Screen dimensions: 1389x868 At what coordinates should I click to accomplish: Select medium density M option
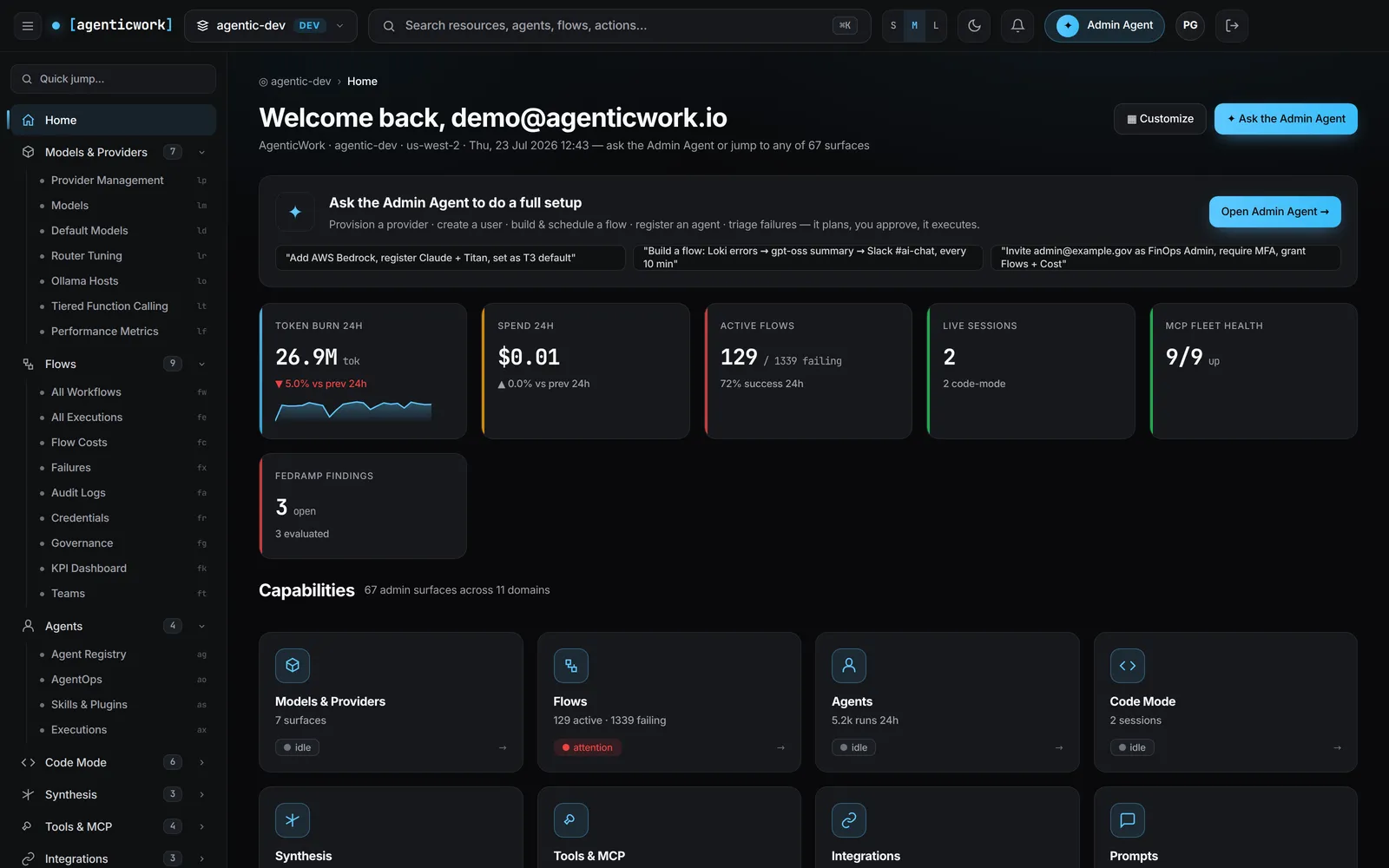tap(914, 26)
